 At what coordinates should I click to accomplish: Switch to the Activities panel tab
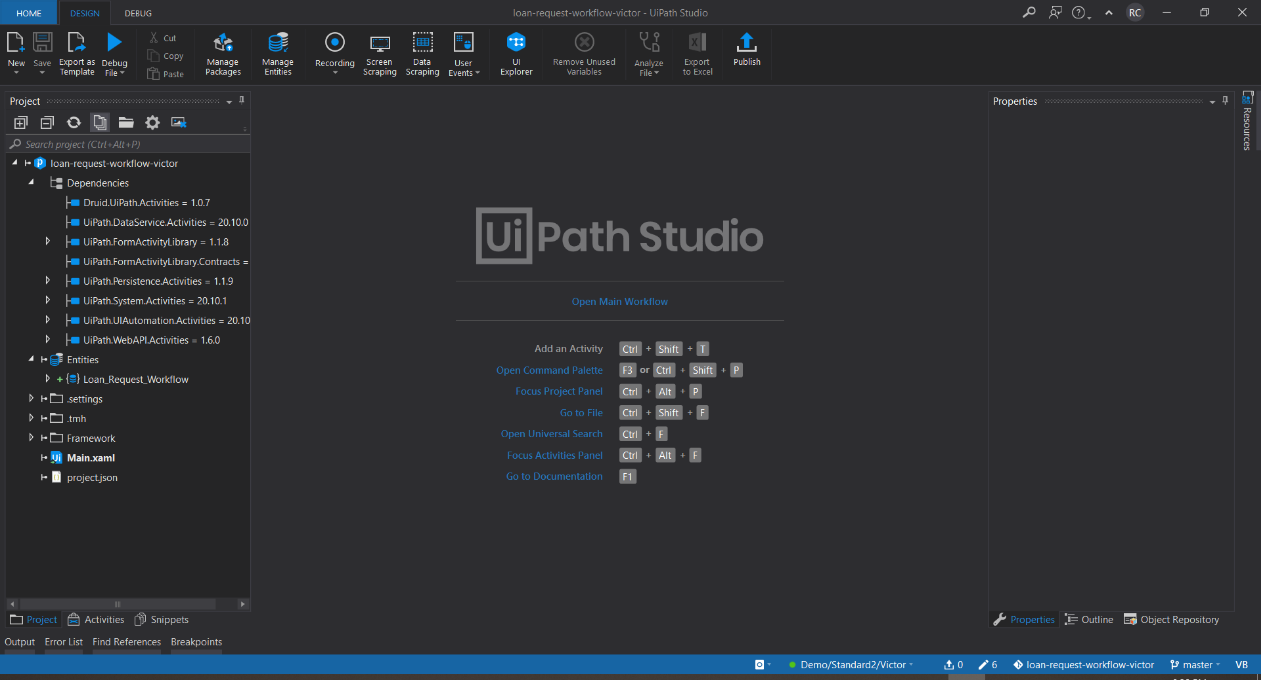(96, 620)
